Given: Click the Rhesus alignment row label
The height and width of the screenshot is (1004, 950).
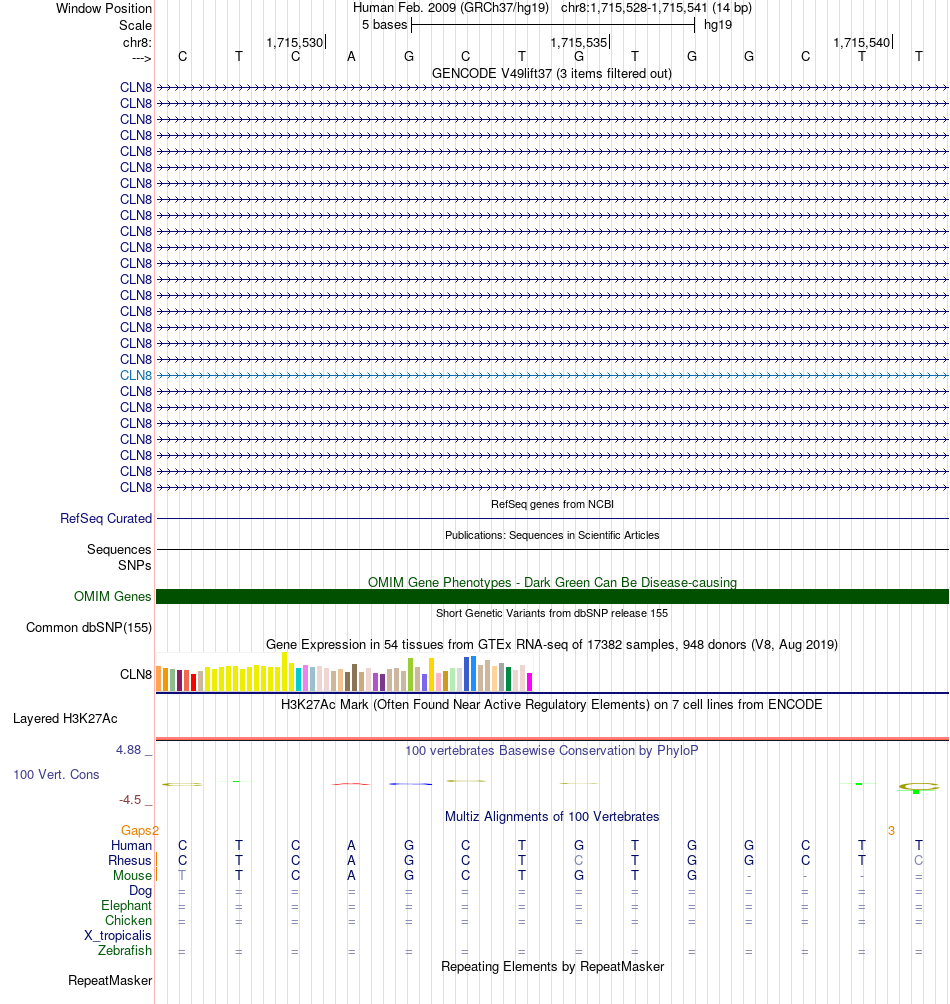Looking at the screenshot, I should pyautogui.click(x=130, y=861).
